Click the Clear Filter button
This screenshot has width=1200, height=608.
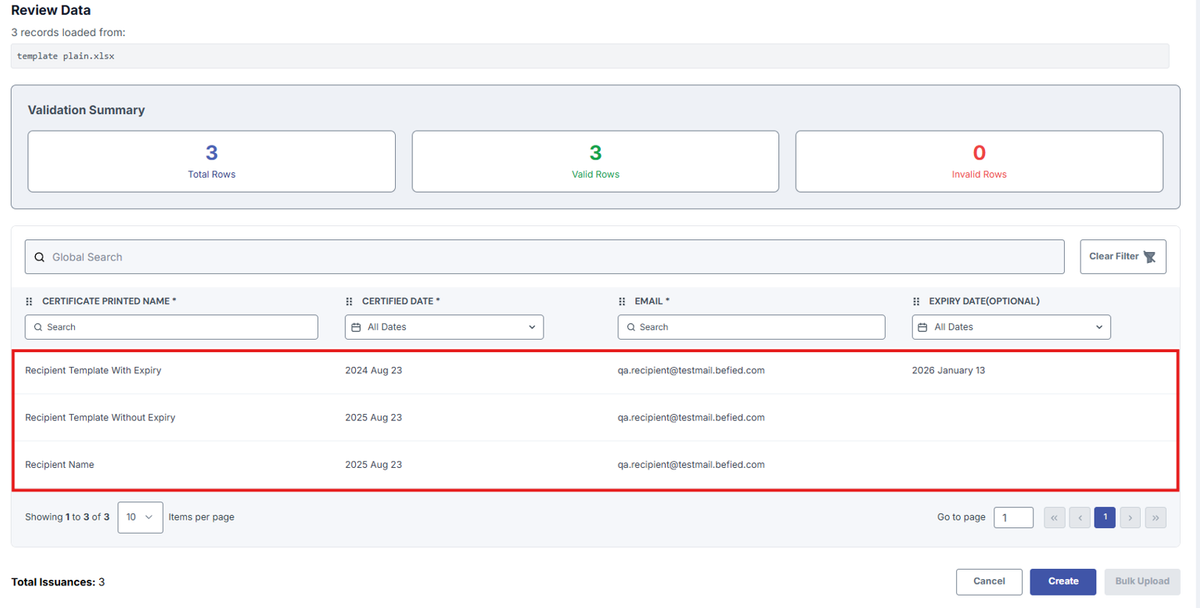click(x=1123, y=257)
